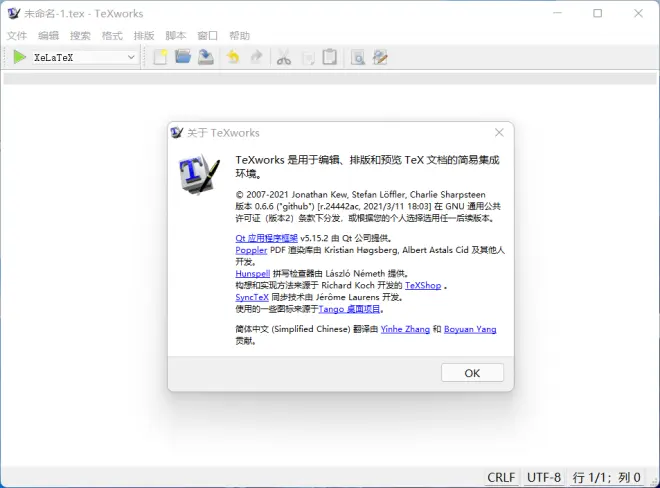Open the 窗口 menu
The height and width of the screenshot is (488, 660).
point(208,36)
